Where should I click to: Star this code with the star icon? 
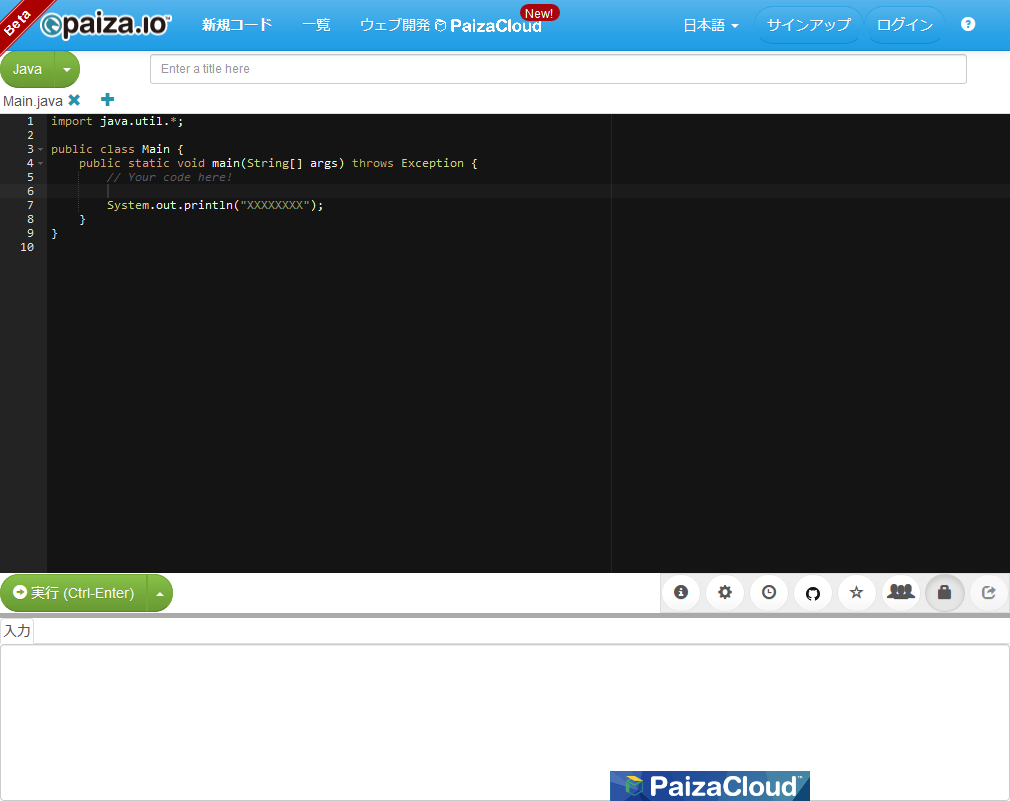pyautogui.click(x=856, y=593)
